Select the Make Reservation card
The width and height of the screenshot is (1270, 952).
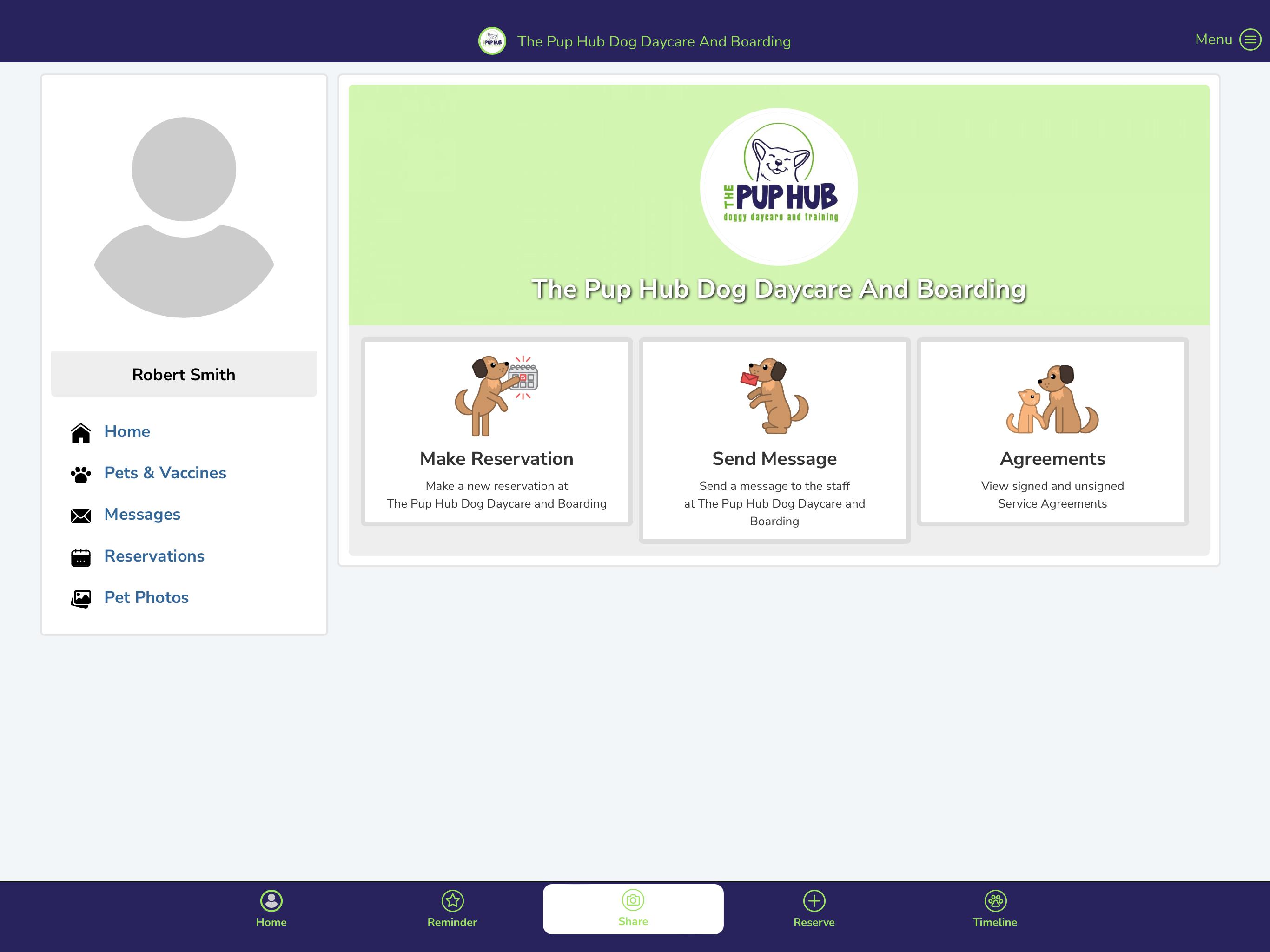496,432
